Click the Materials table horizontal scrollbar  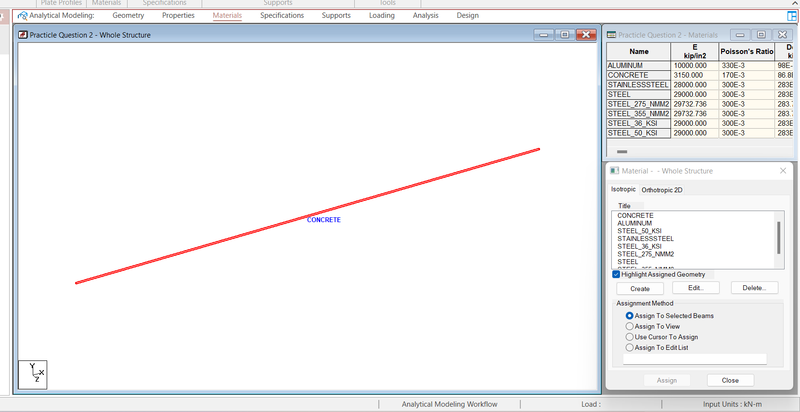coord(622,151)
